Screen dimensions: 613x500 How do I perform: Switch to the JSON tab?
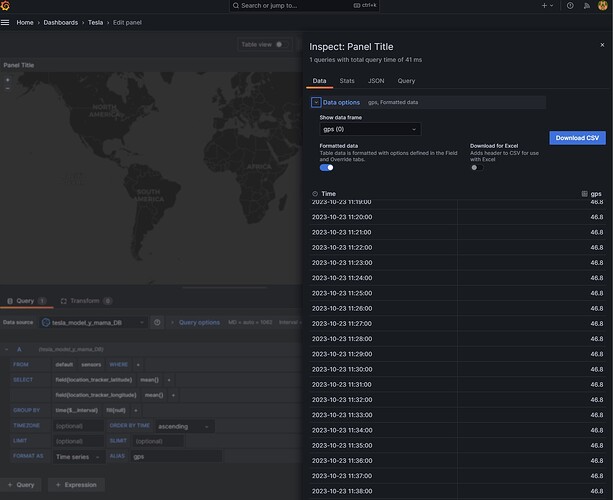click(375, 80)
